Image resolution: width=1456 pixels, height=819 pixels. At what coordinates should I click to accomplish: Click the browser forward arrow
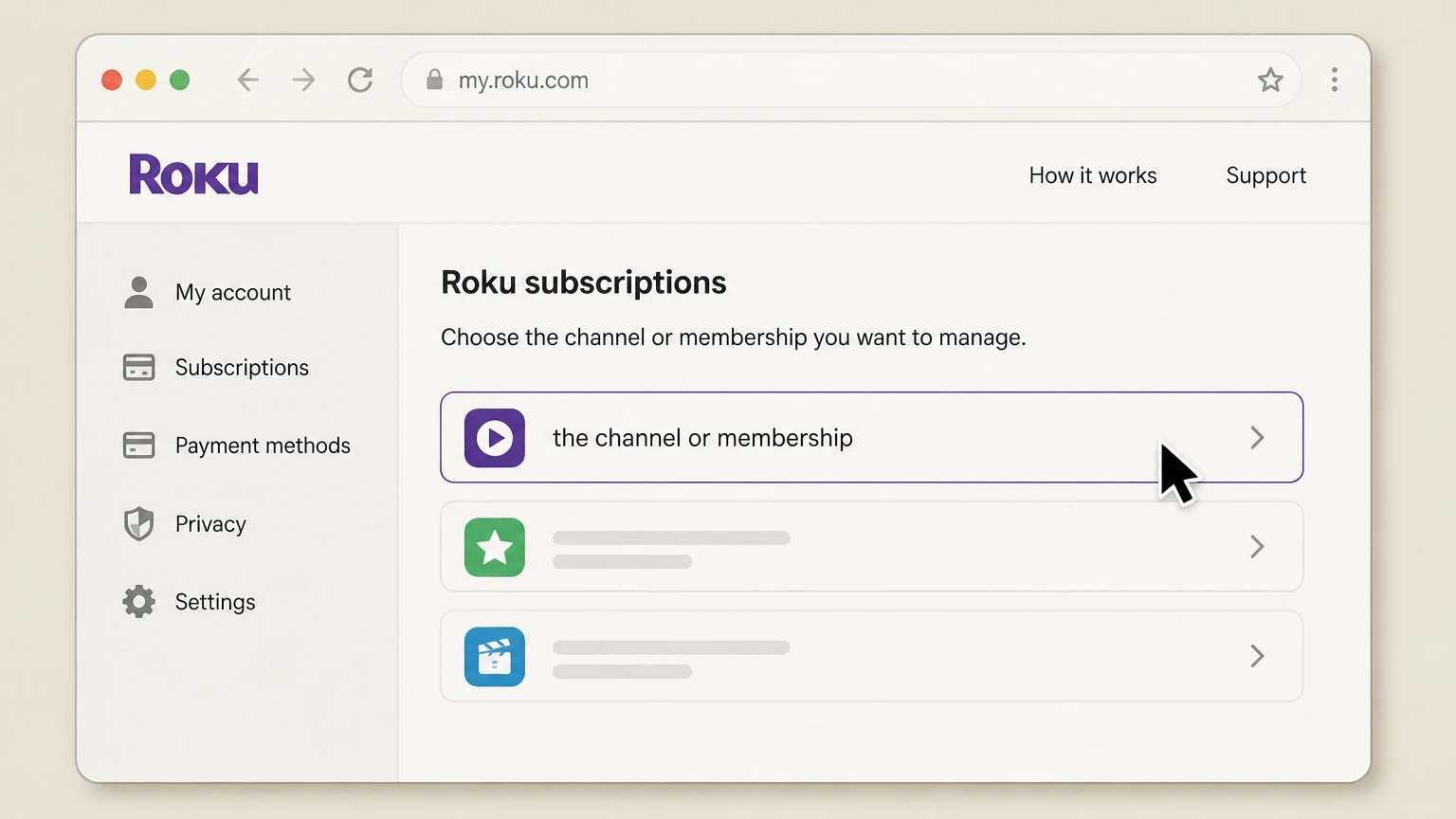tap(303, 80)
